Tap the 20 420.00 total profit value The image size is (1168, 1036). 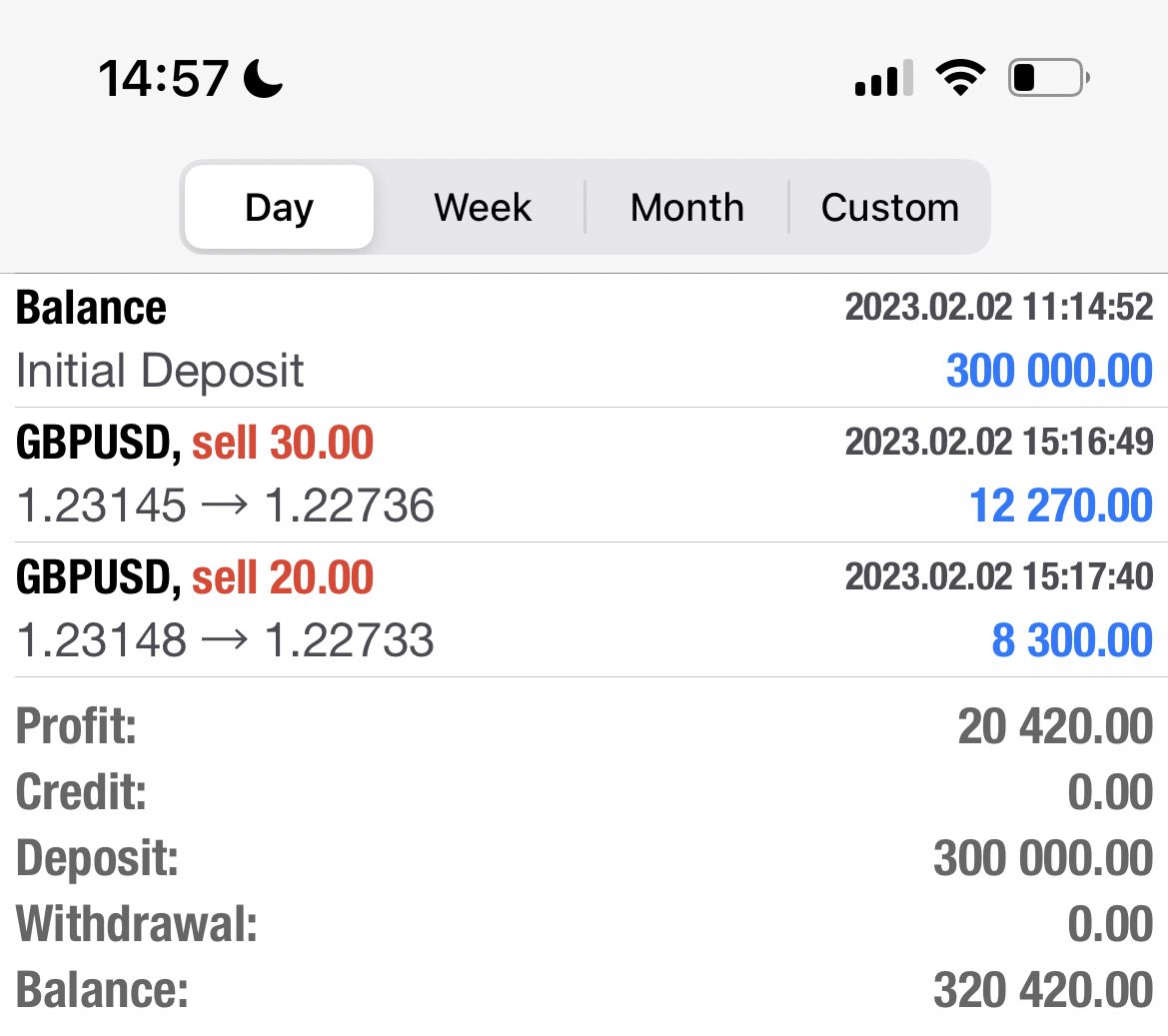(x=1055, y=726)
